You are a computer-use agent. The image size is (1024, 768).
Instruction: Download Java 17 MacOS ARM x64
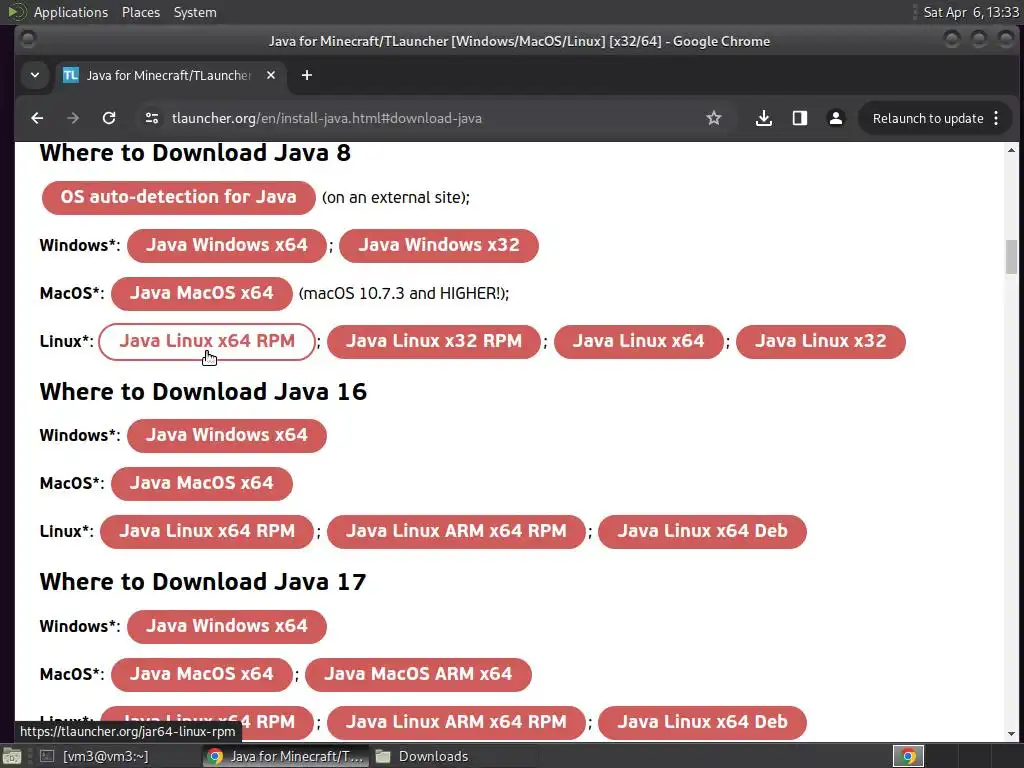click(418, 675)
